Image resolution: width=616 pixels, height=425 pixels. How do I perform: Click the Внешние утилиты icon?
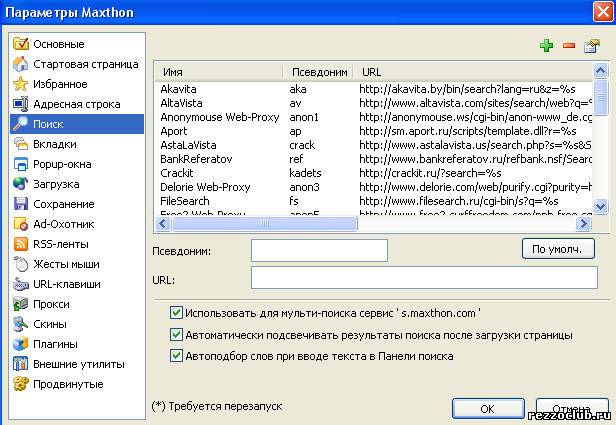coord(21,364)
